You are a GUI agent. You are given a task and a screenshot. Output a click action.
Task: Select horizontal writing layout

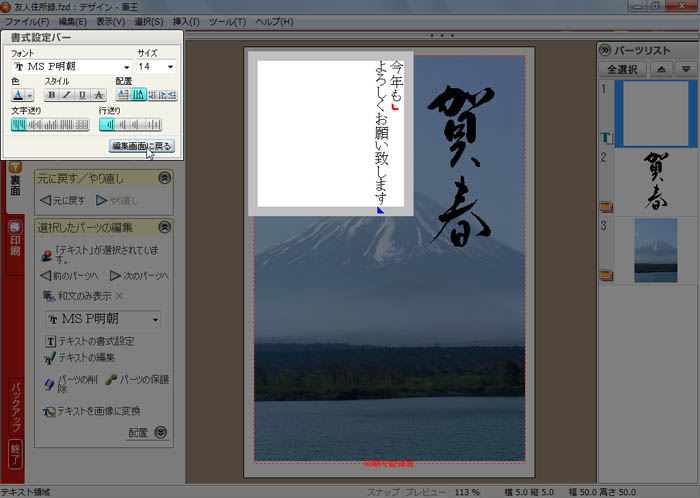pos(124,95)
